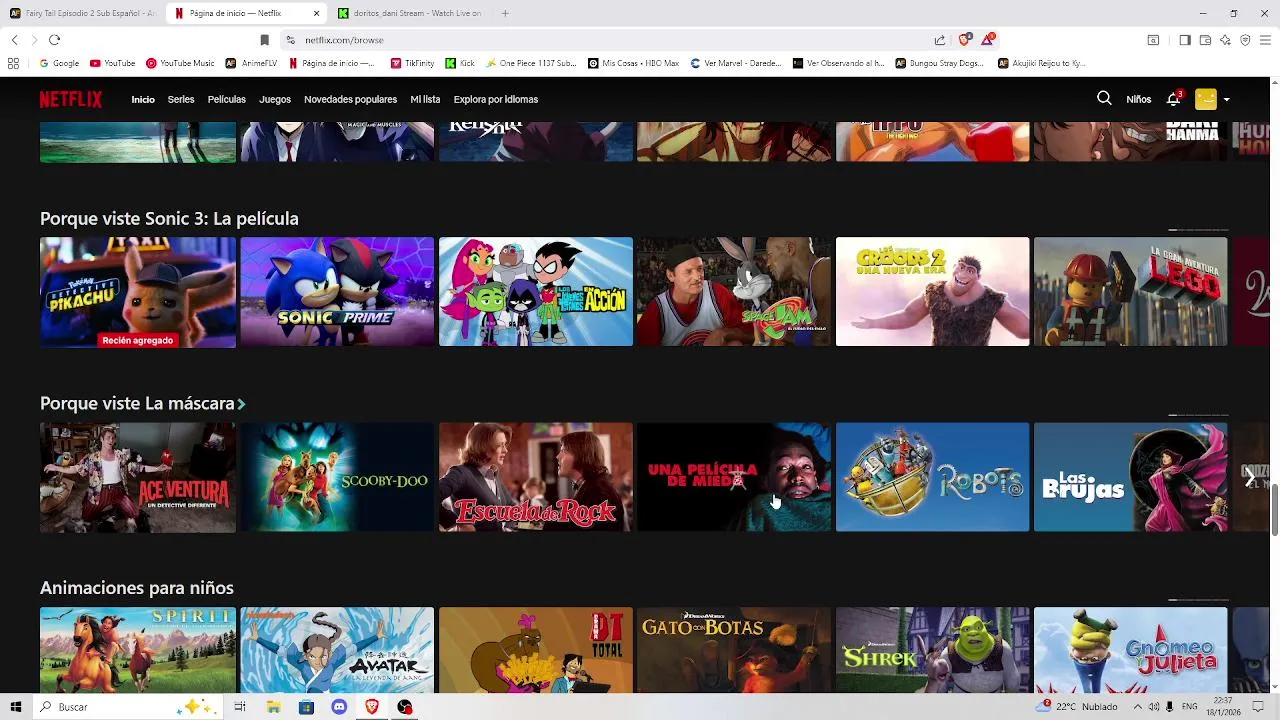The image size is (1280, 720).
Task: Open the Netflix search icon
Action: point(1104,98)
